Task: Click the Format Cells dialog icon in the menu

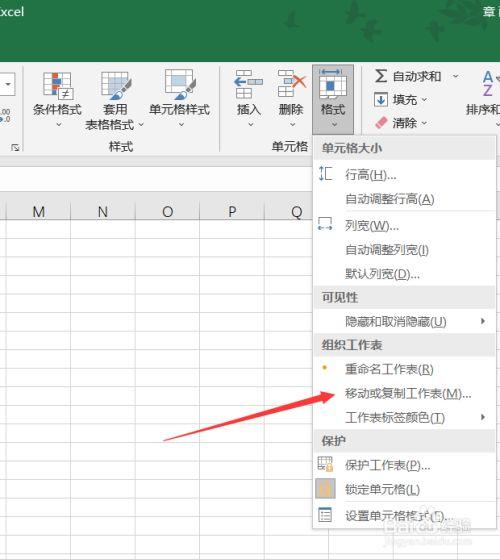Action: (325, 514)
